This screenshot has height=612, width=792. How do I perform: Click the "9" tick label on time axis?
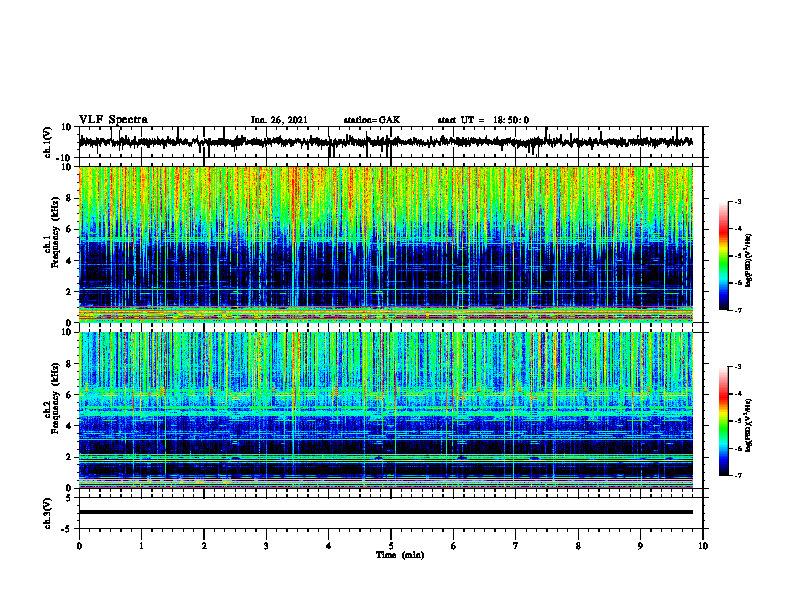[x=640, y=546]
